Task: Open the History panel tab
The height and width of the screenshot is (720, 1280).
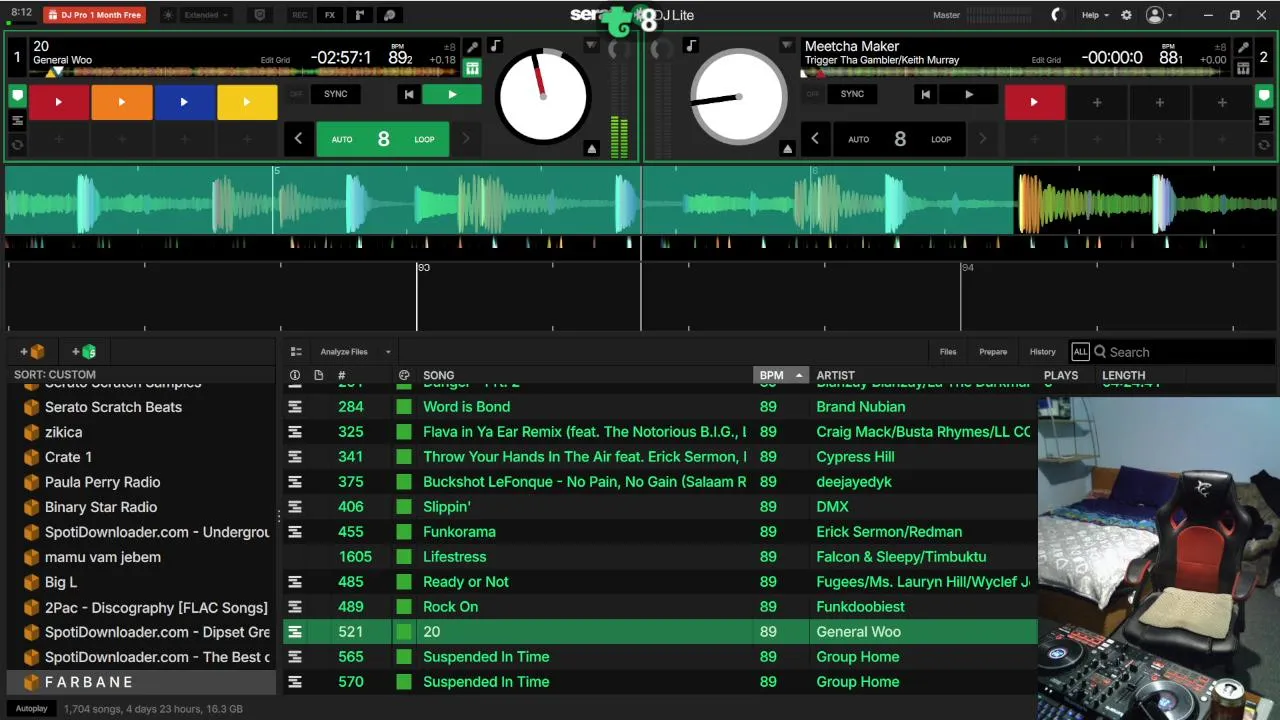Action: click(x=1043, y=352)
